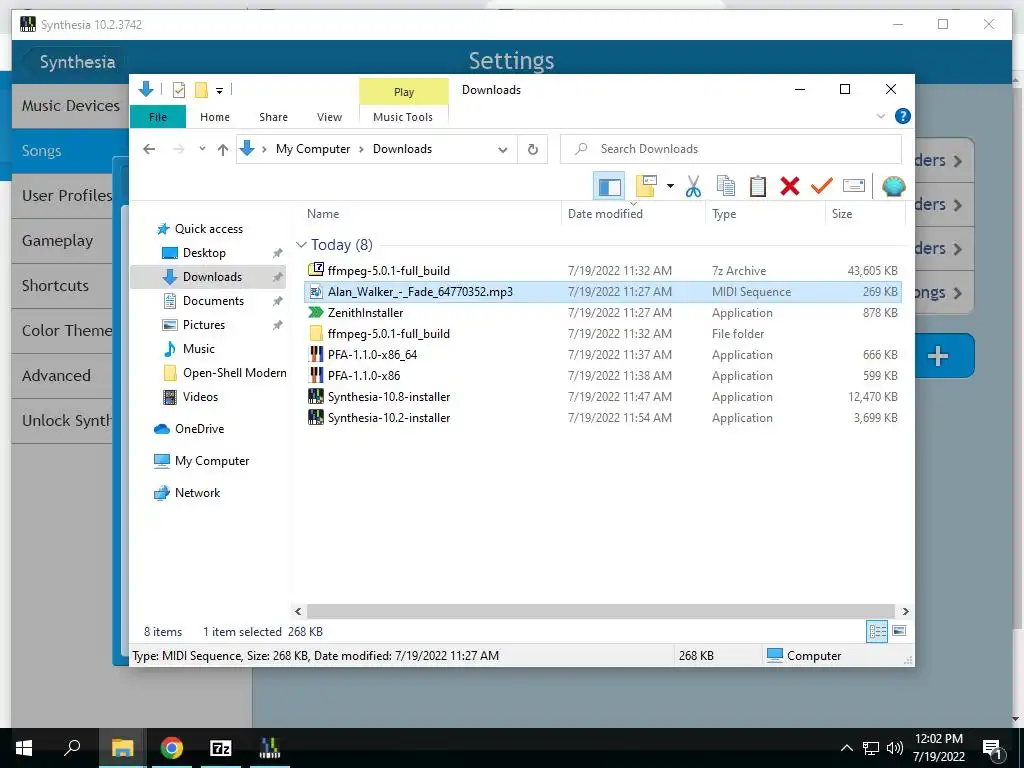Open Music Devices in Synthesia settings
The image size is (1024, 768).
[x=71, y=106]
